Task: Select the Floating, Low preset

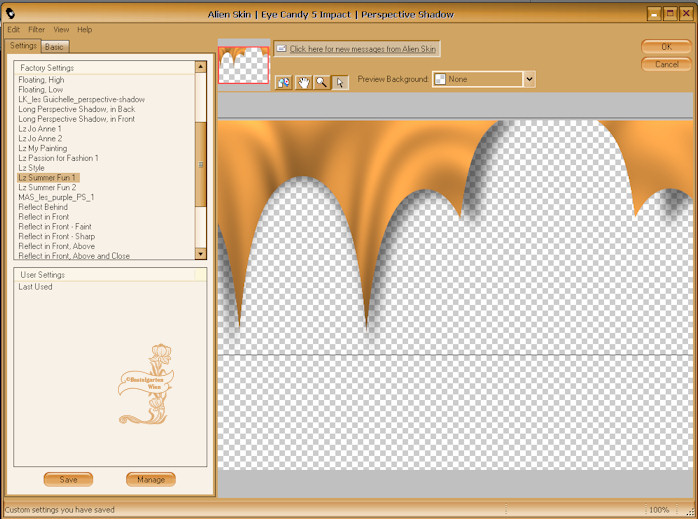Action: pos(41,89)
